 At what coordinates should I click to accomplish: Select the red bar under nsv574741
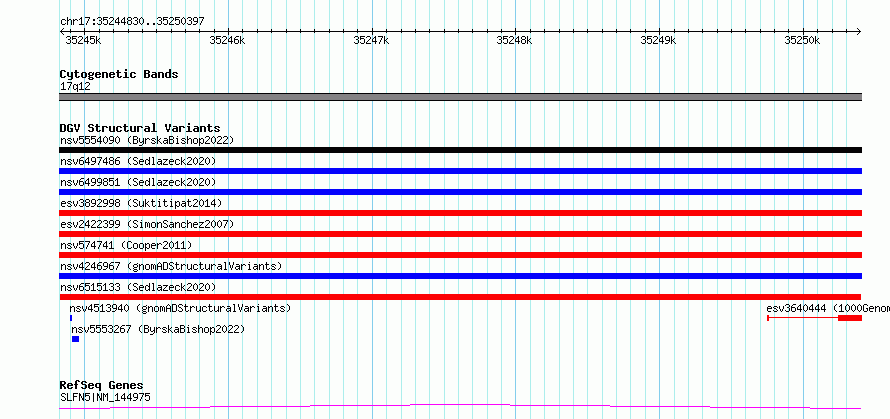[x=460, y=255]
